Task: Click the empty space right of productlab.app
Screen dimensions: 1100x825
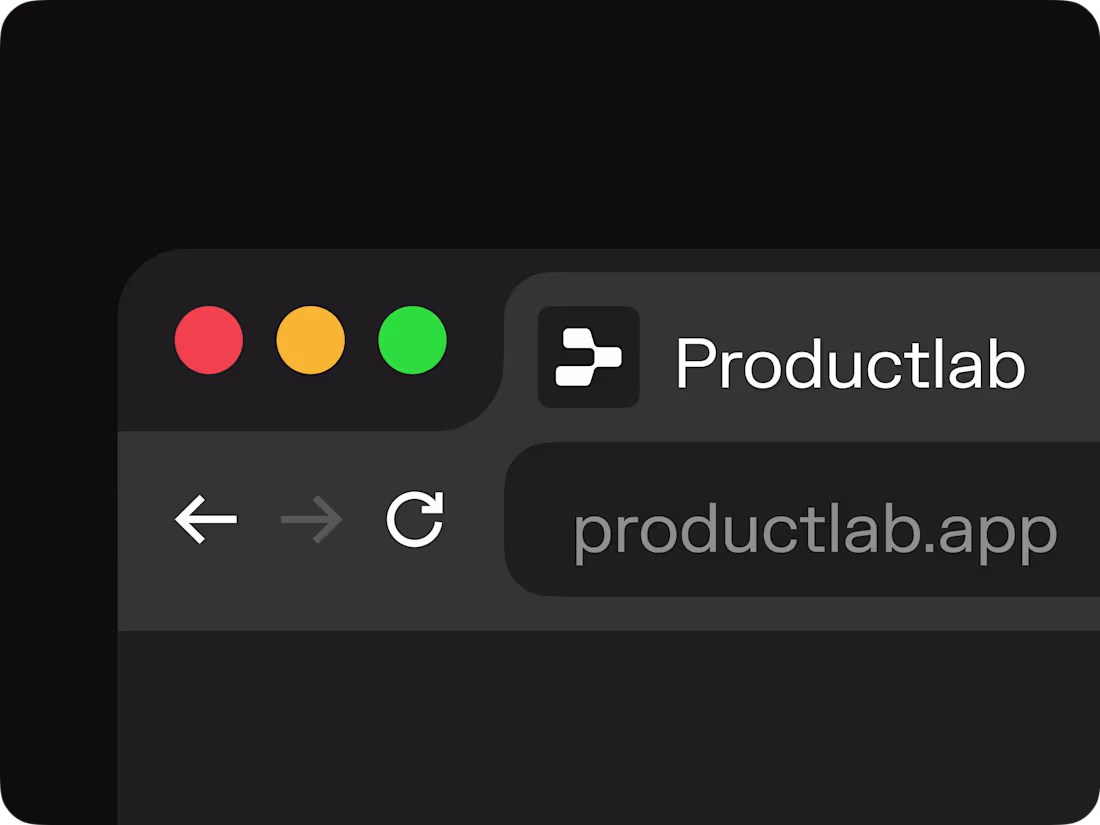Action: pos(1079,519)
